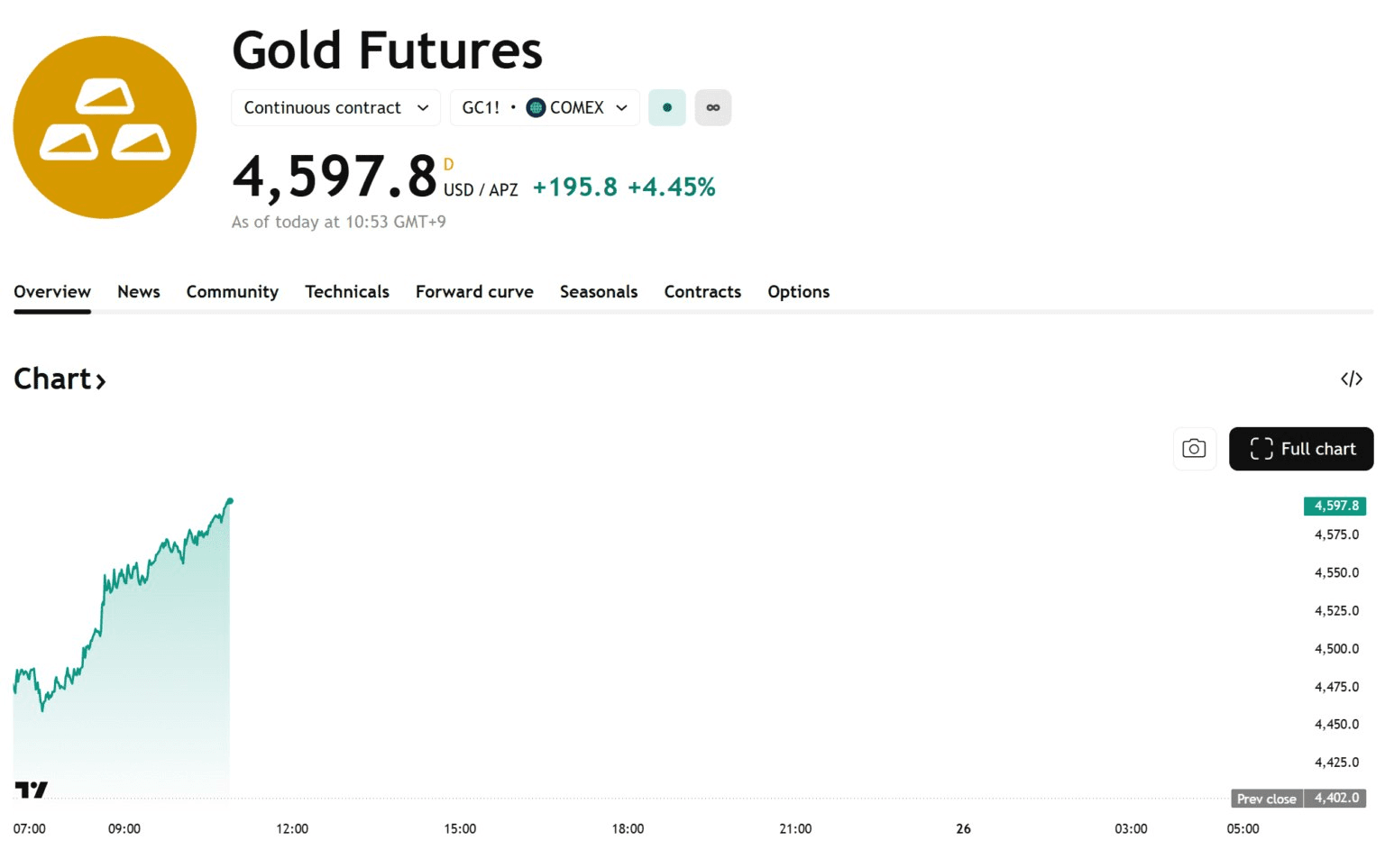
Task: Open the GC1! COMEX symbol dropdown
Action: (x=545, y=107)
